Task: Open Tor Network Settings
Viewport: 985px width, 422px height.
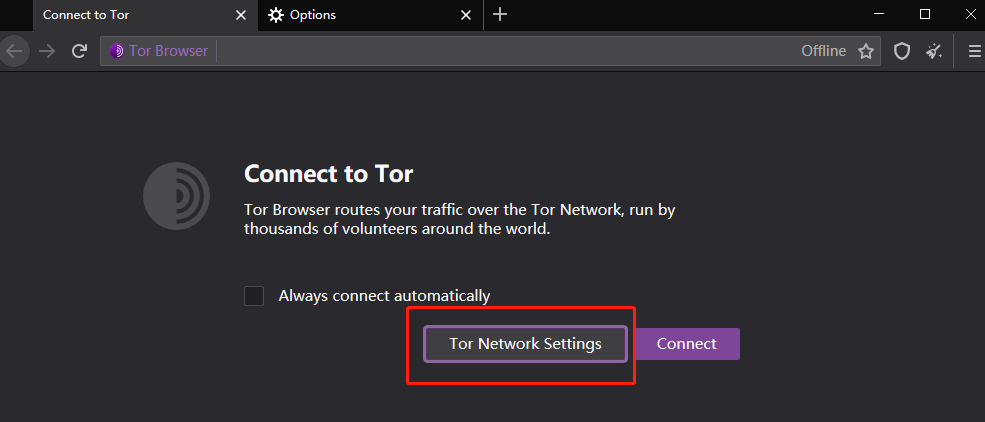Action: tap(525, 344)
